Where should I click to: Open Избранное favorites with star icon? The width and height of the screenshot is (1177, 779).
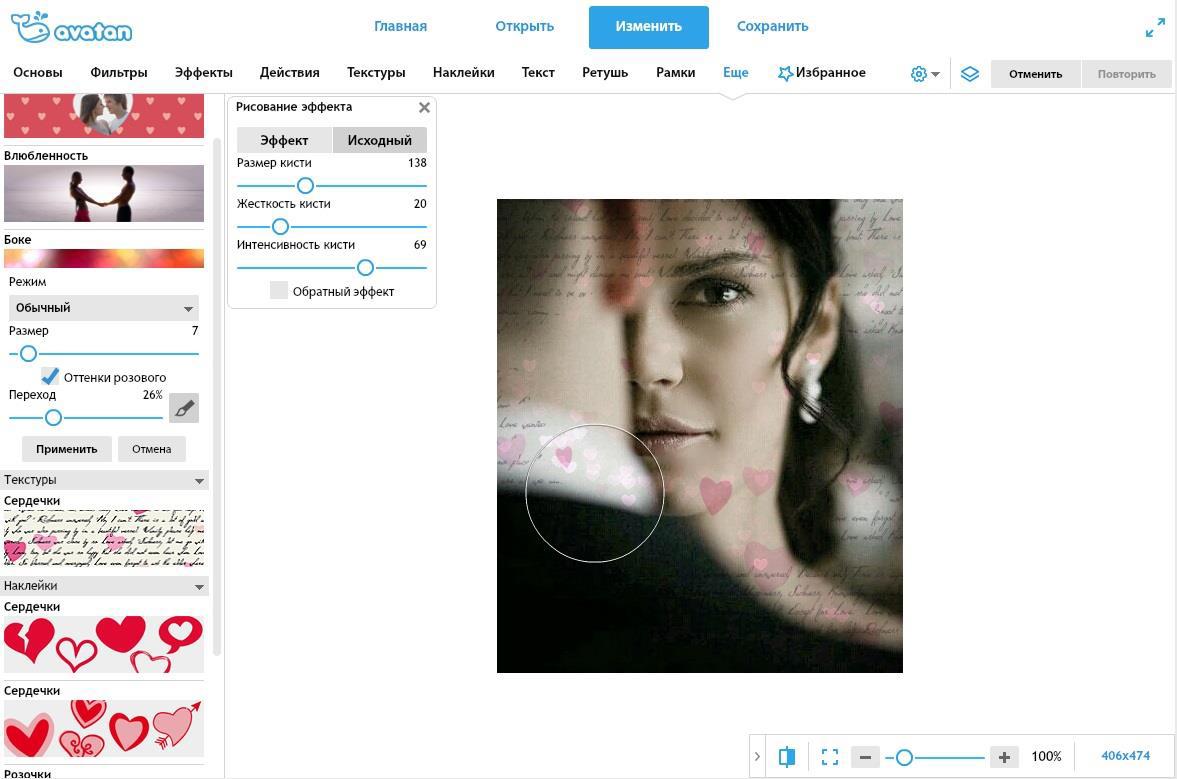(x=821, y=73)
